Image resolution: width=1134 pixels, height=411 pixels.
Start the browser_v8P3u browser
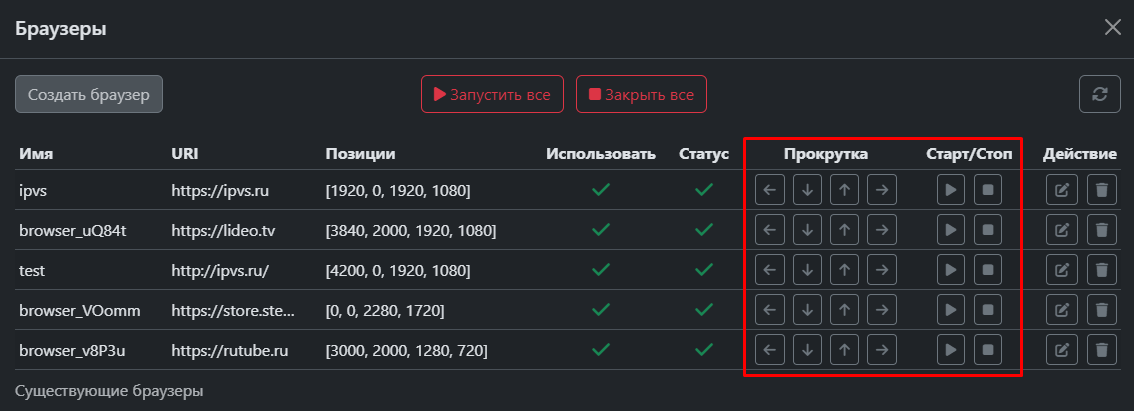[x=951, y=350]
